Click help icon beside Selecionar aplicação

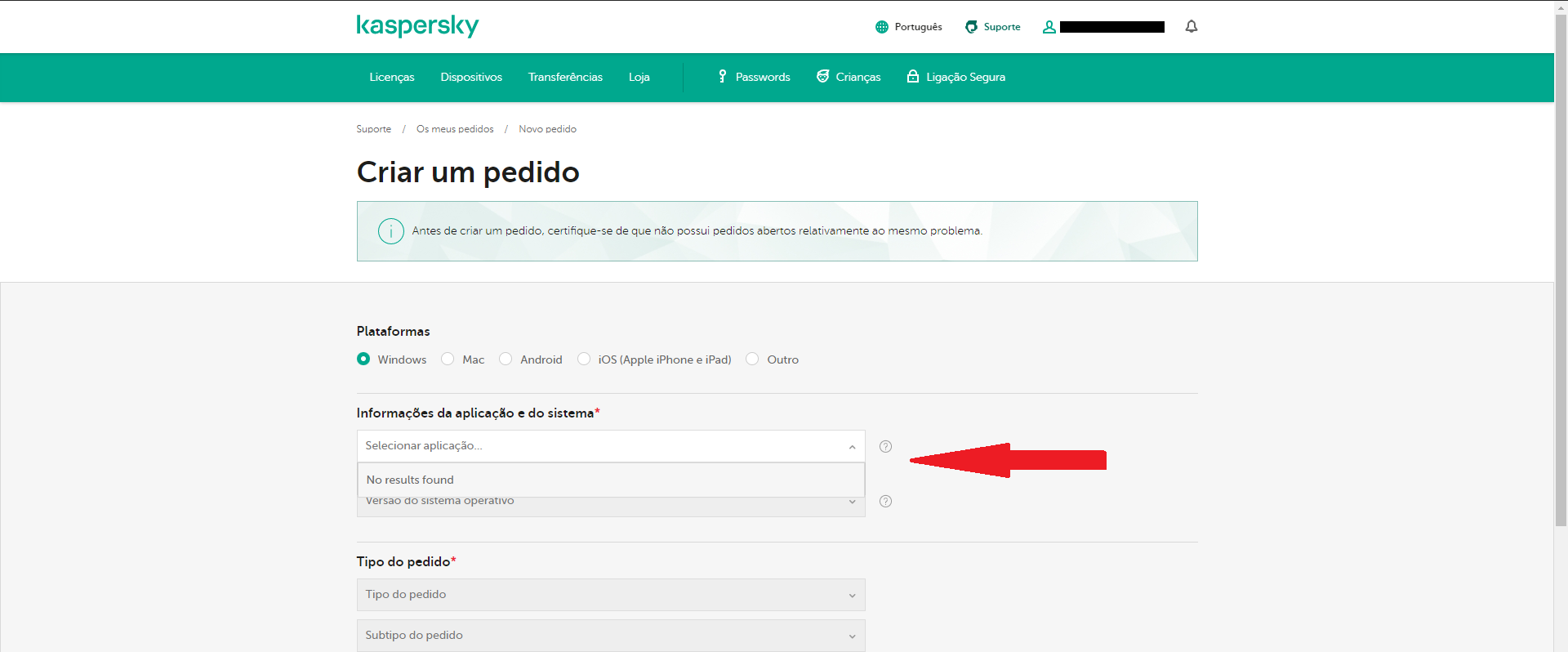point(885,446)
